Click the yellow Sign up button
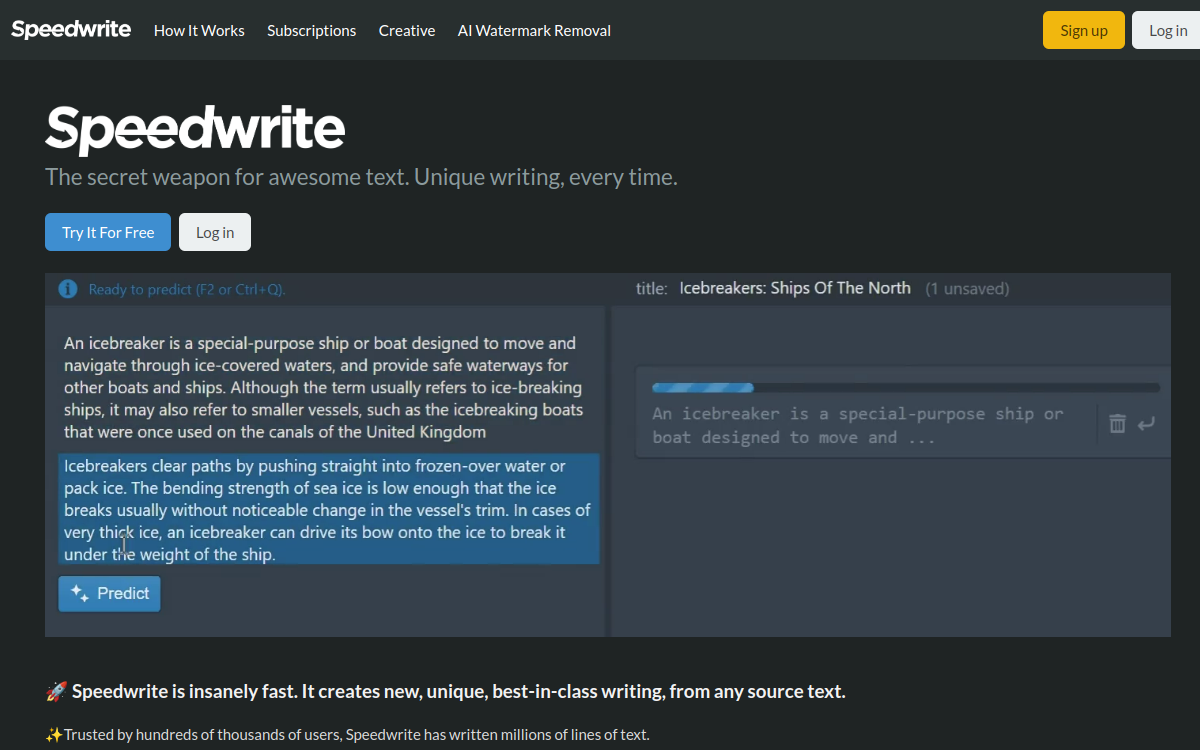The image size is (1200, 750). [1084, 30]
